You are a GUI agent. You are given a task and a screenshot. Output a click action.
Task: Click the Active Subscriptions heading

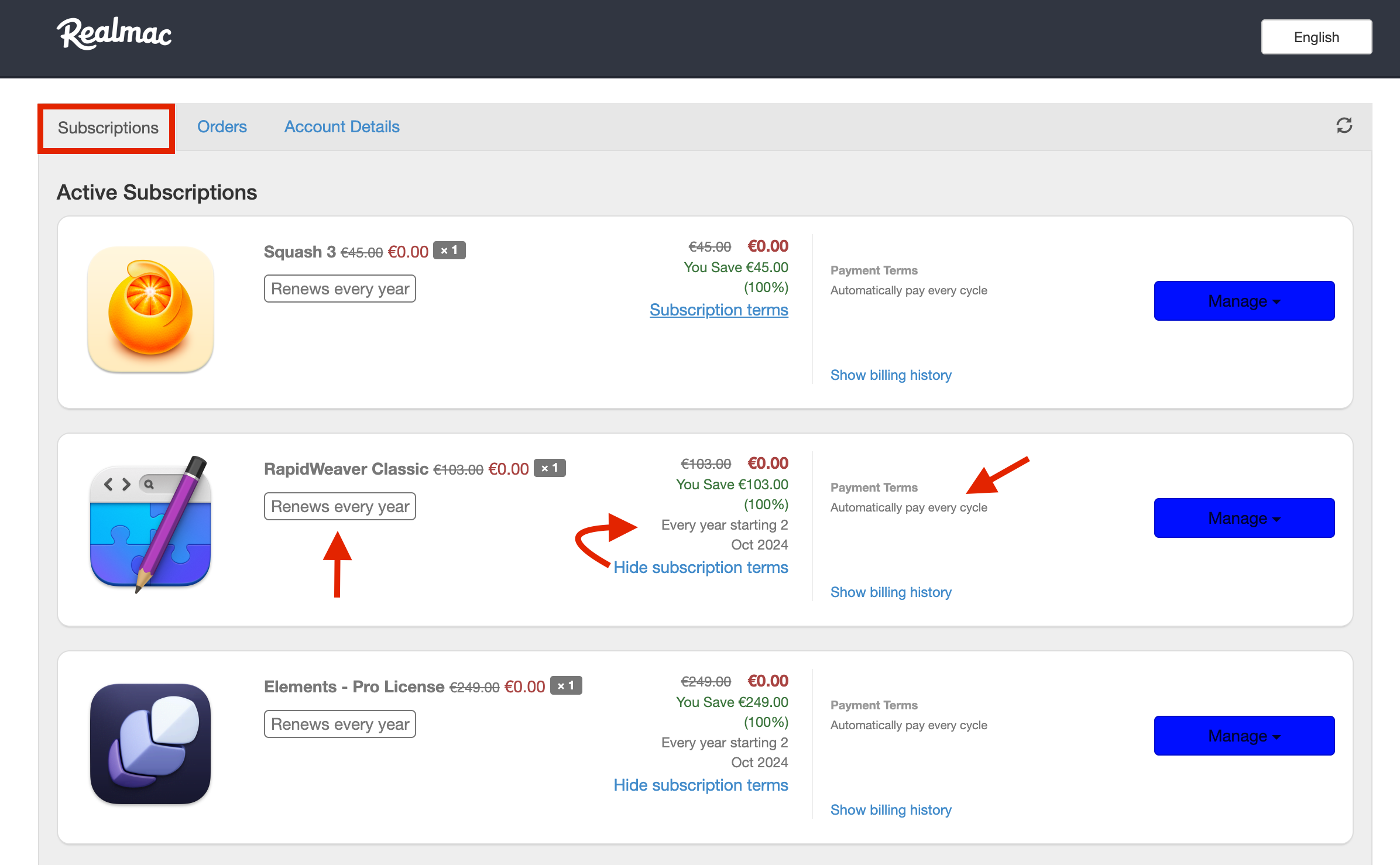157,192
